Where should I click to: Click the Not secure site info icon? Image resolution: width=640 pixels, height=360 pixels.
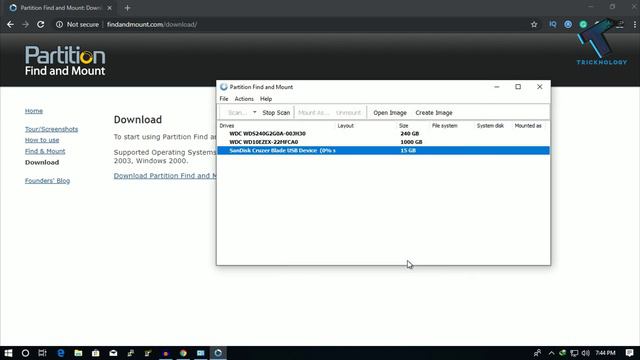59,24
